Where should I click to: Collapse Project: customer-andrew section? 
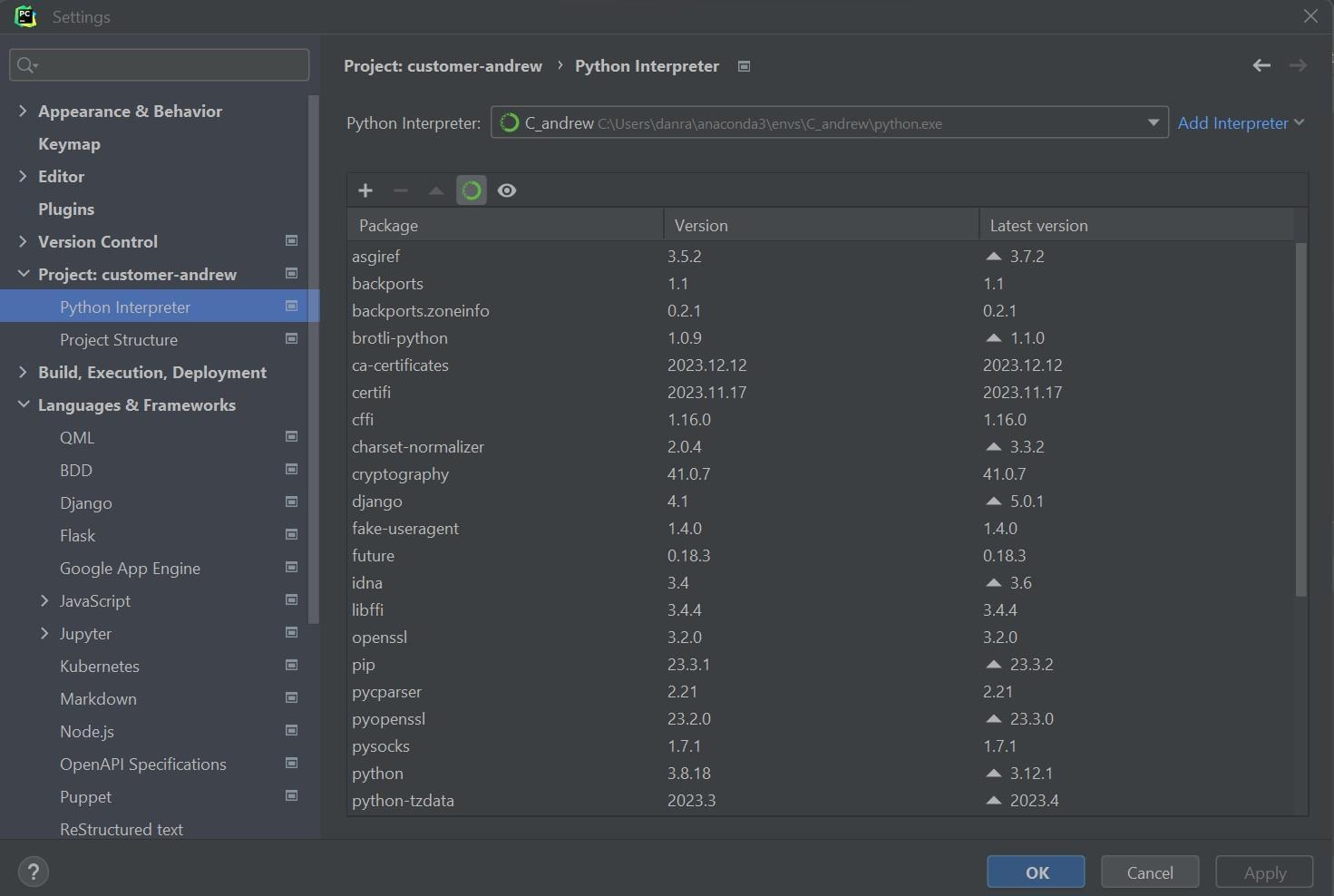(x=23, y=274)
